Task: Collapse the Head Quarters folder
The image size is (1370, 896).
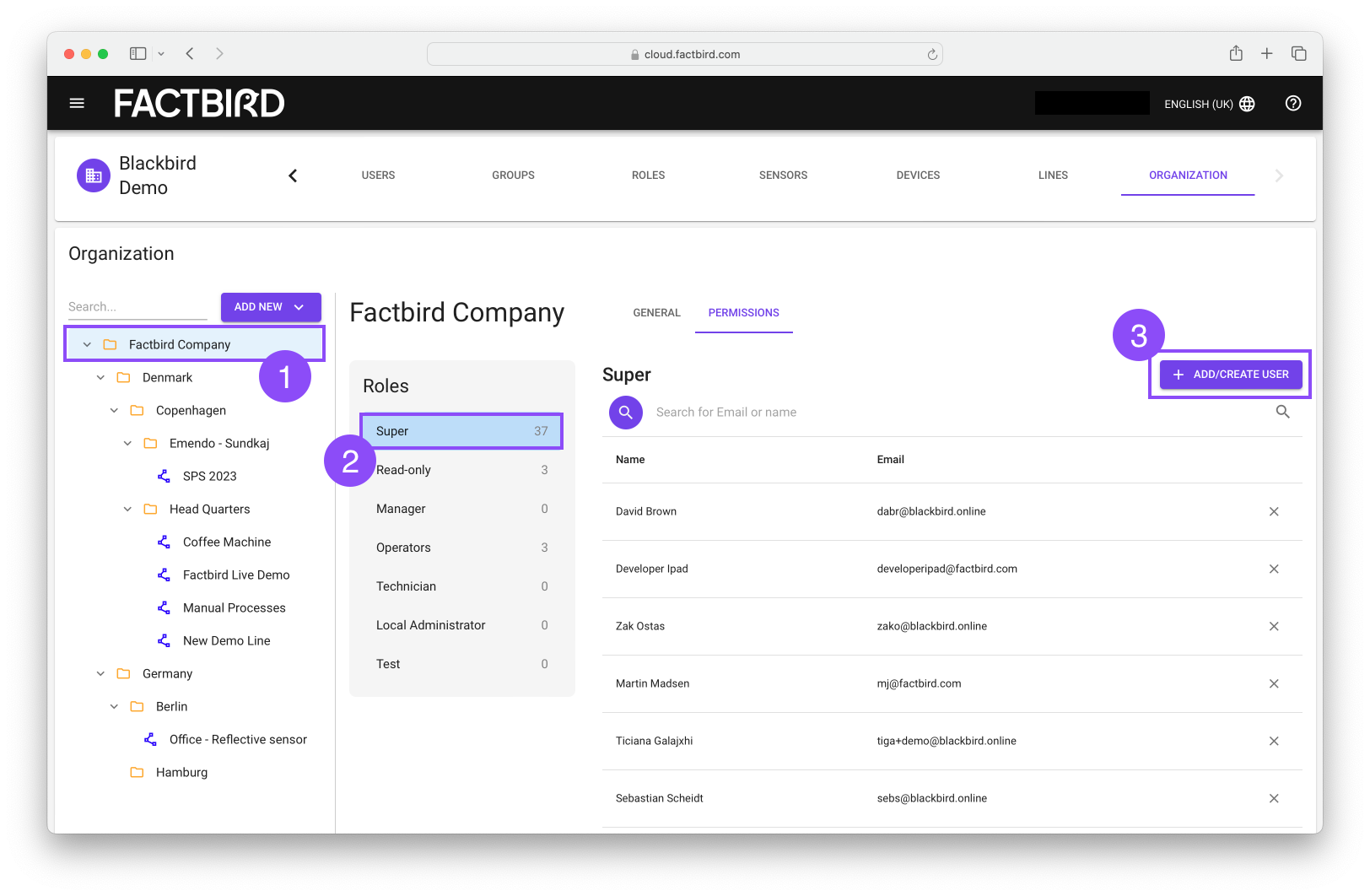Action: (x=127, y=509)
